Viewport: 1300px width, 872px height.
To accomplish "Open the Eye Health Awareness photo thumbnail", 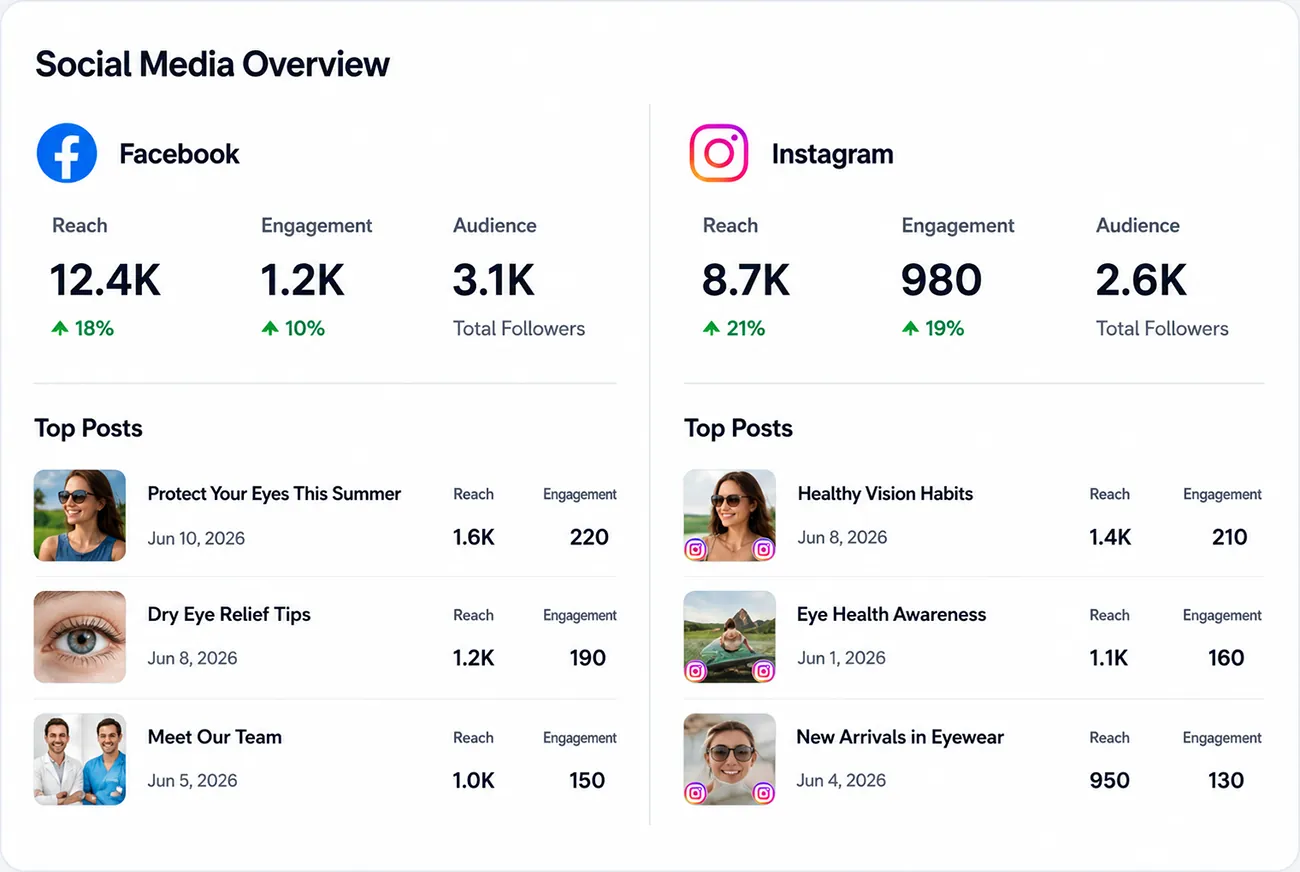I will [x=729, y=637].
